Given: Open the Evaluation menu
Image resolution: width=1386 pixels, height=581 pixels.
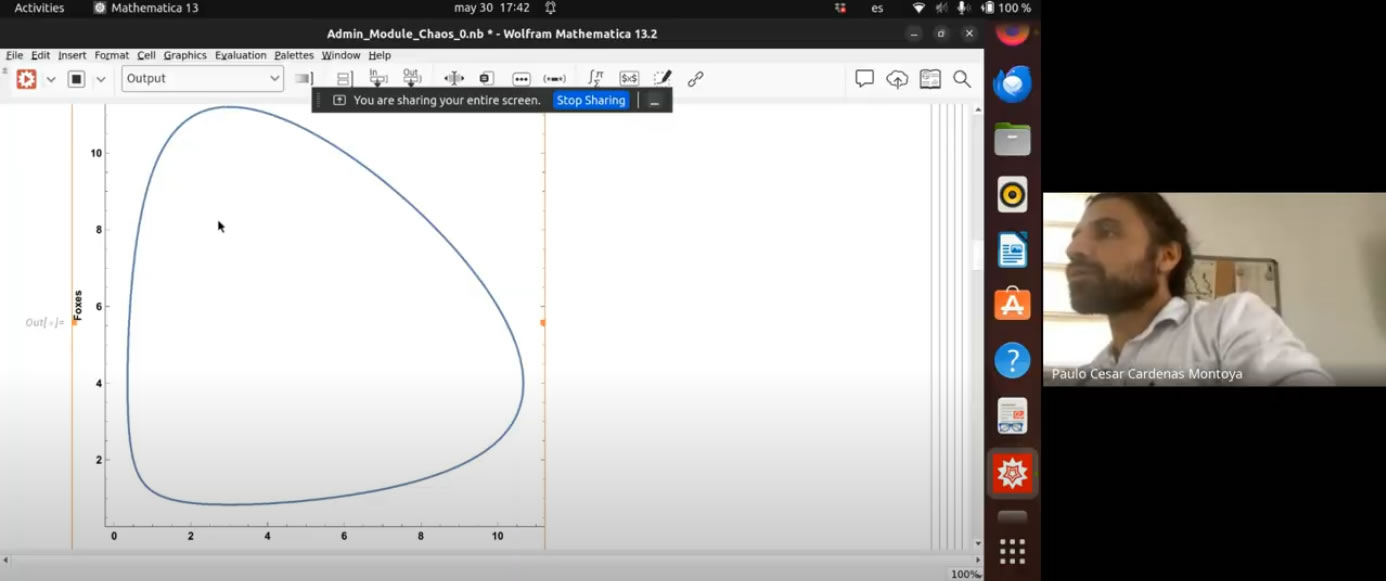Looking at the screenshot, I should pyautogui.click(x=241, y=56).
